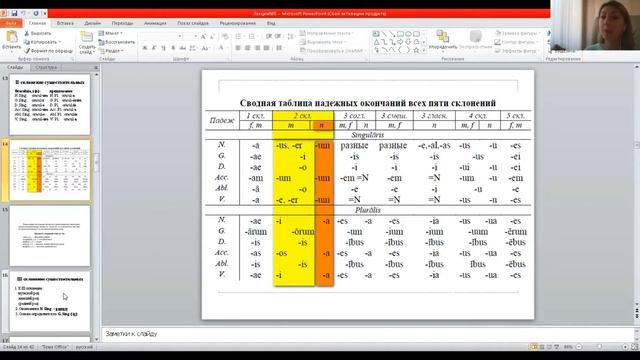Select slide 15 thumbnail in panel
The height and width of the screenshot is (360, 640).
click(50, 236)
